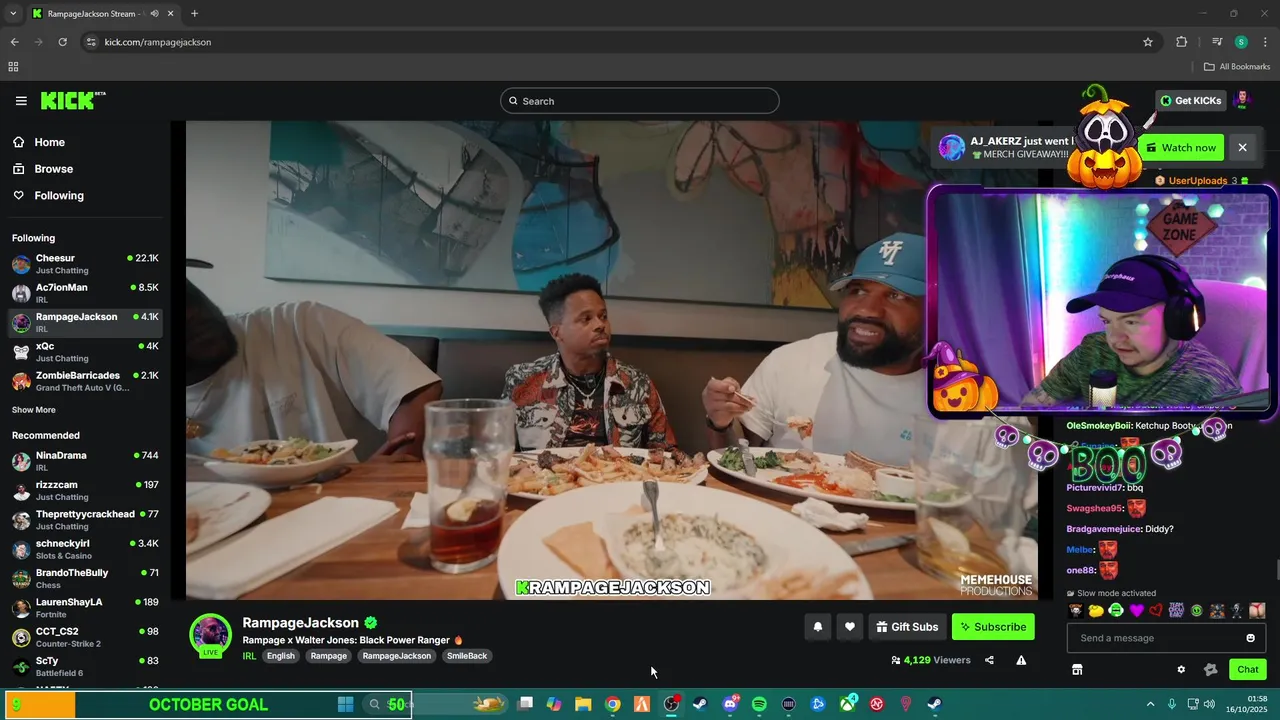
Task: Open the Cheesur channel
Action: pyautogui.click(x=85, y=264)
